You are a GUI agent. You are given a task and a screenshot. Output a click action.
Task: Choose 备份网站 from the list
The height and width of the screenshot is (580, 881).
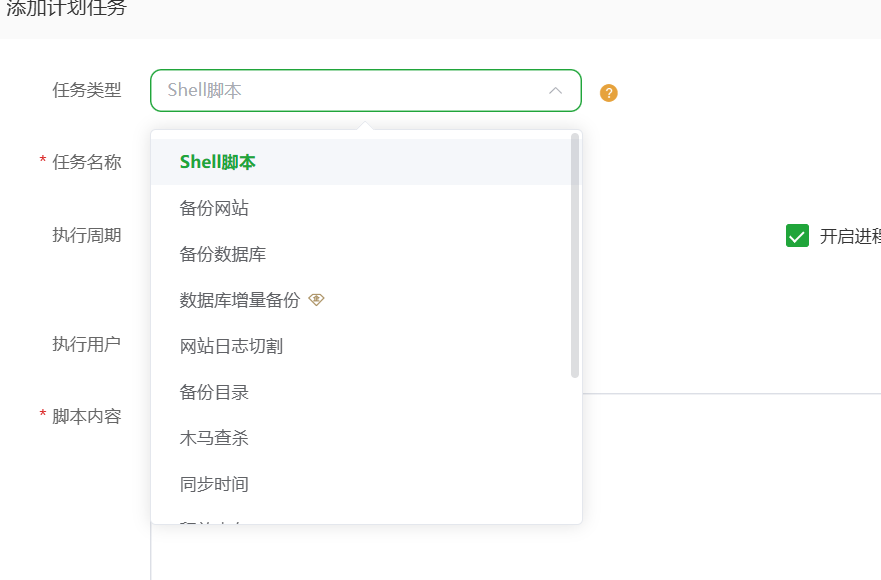point(214,208)
